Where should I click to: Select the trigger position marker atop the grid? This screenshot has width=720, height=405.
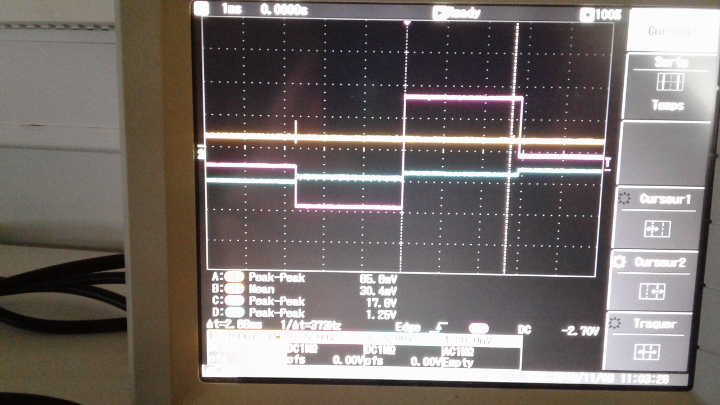[407, 22]
